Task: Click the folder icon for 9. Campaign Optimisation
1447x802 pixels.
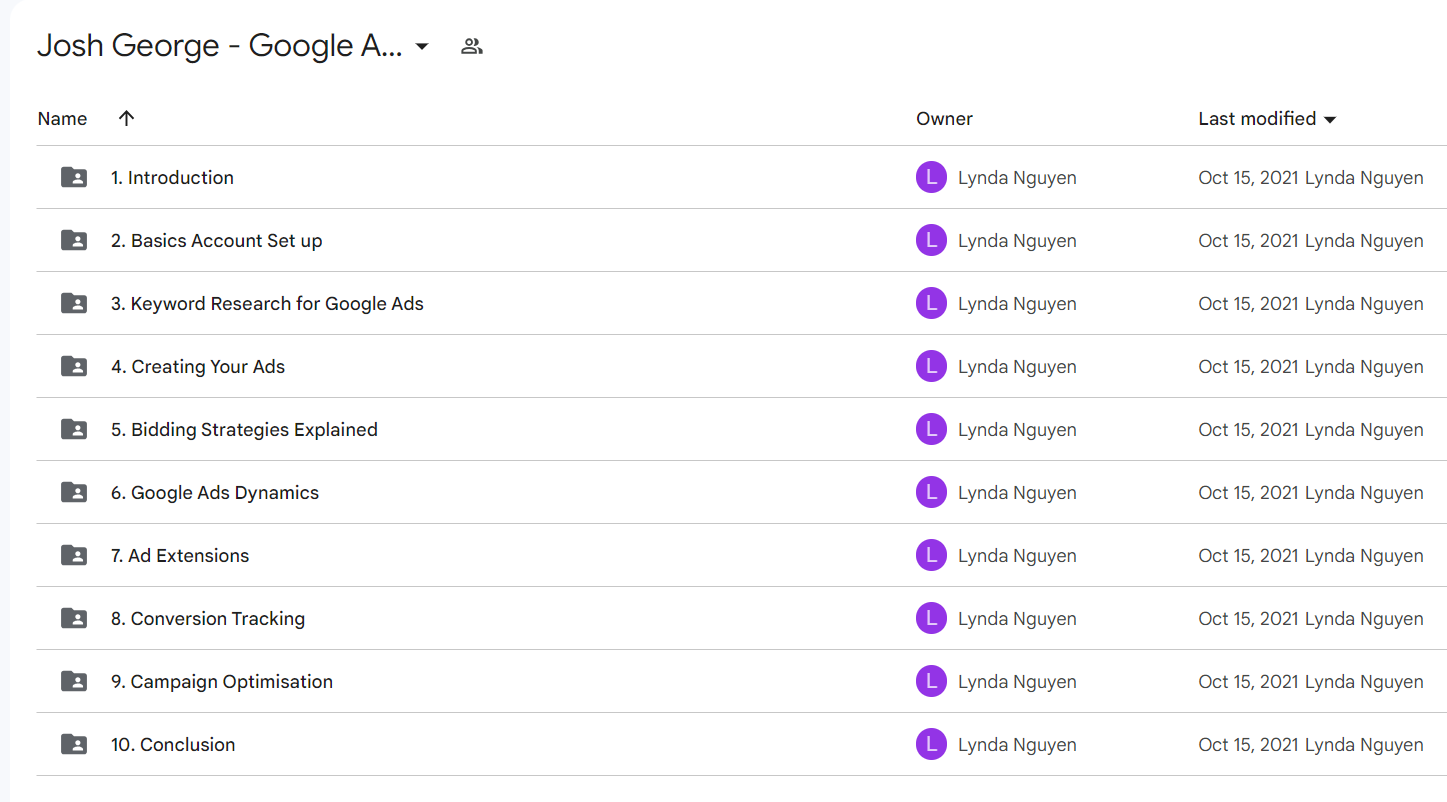Action: coord(74,681)
